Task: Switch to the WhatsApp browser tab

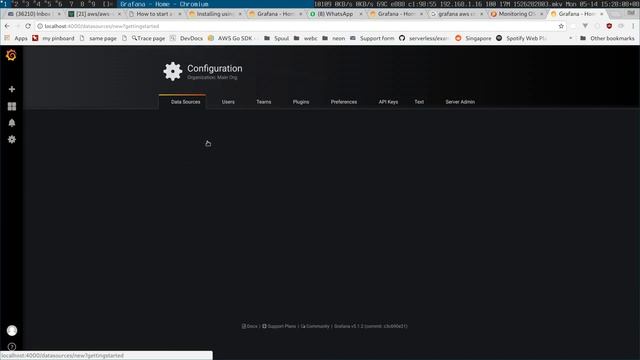Action: [x=336, y=14]
